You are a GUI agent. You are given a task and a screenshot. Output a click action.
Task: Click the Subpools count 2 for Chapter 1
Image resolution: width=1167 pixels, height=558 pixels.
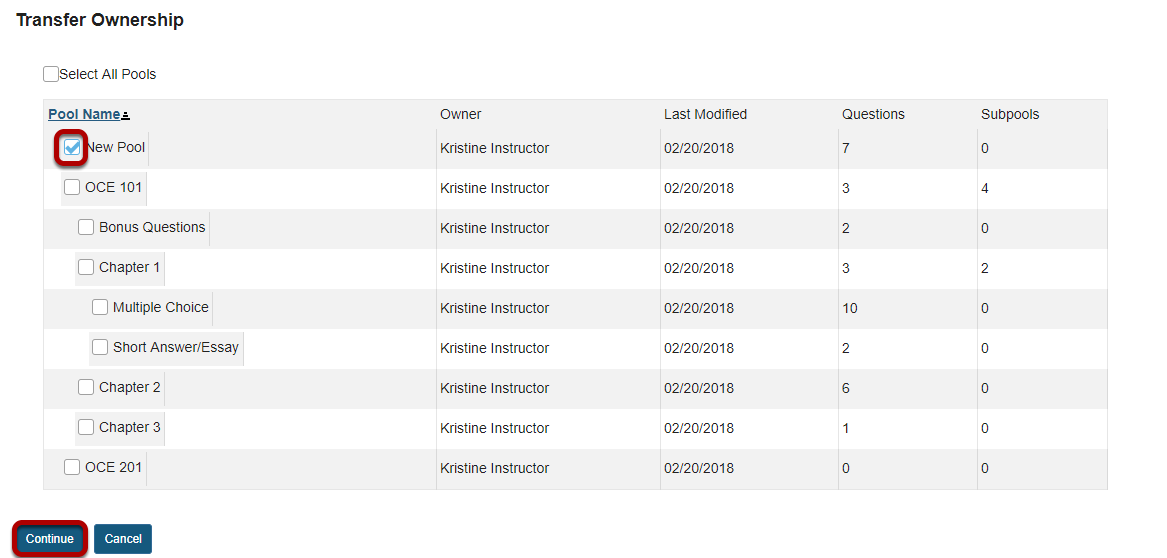click(x=985, y=269)
